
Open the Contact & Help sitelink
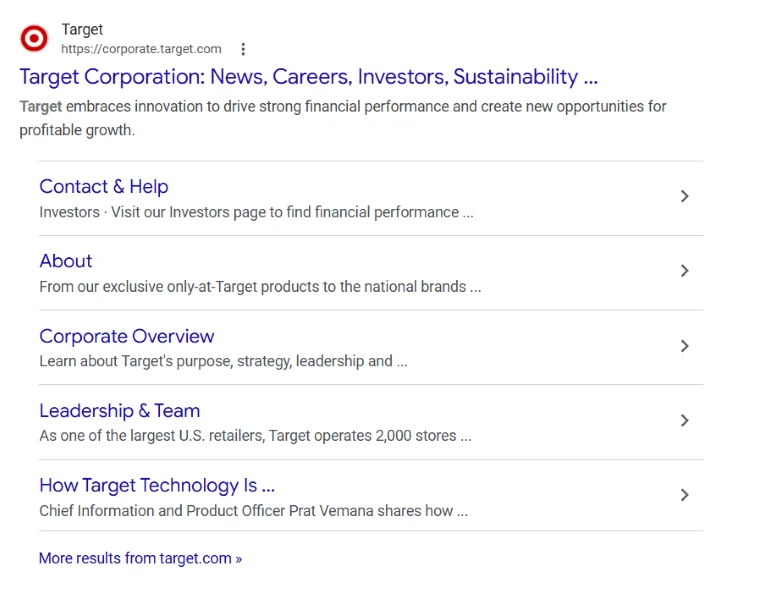(x=104, y=186)
